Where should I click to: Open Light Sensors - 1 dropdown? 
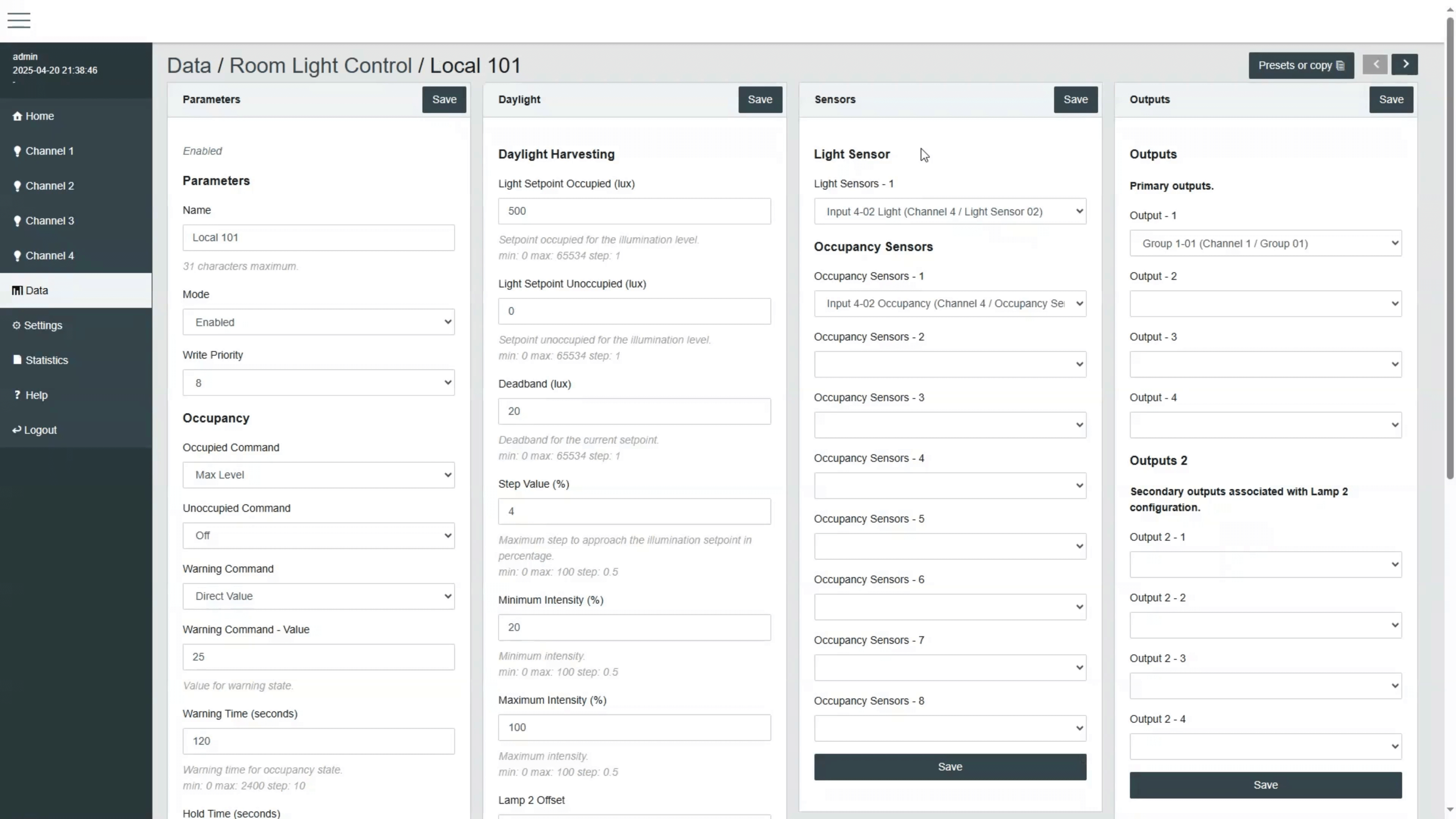coord(949,212)
